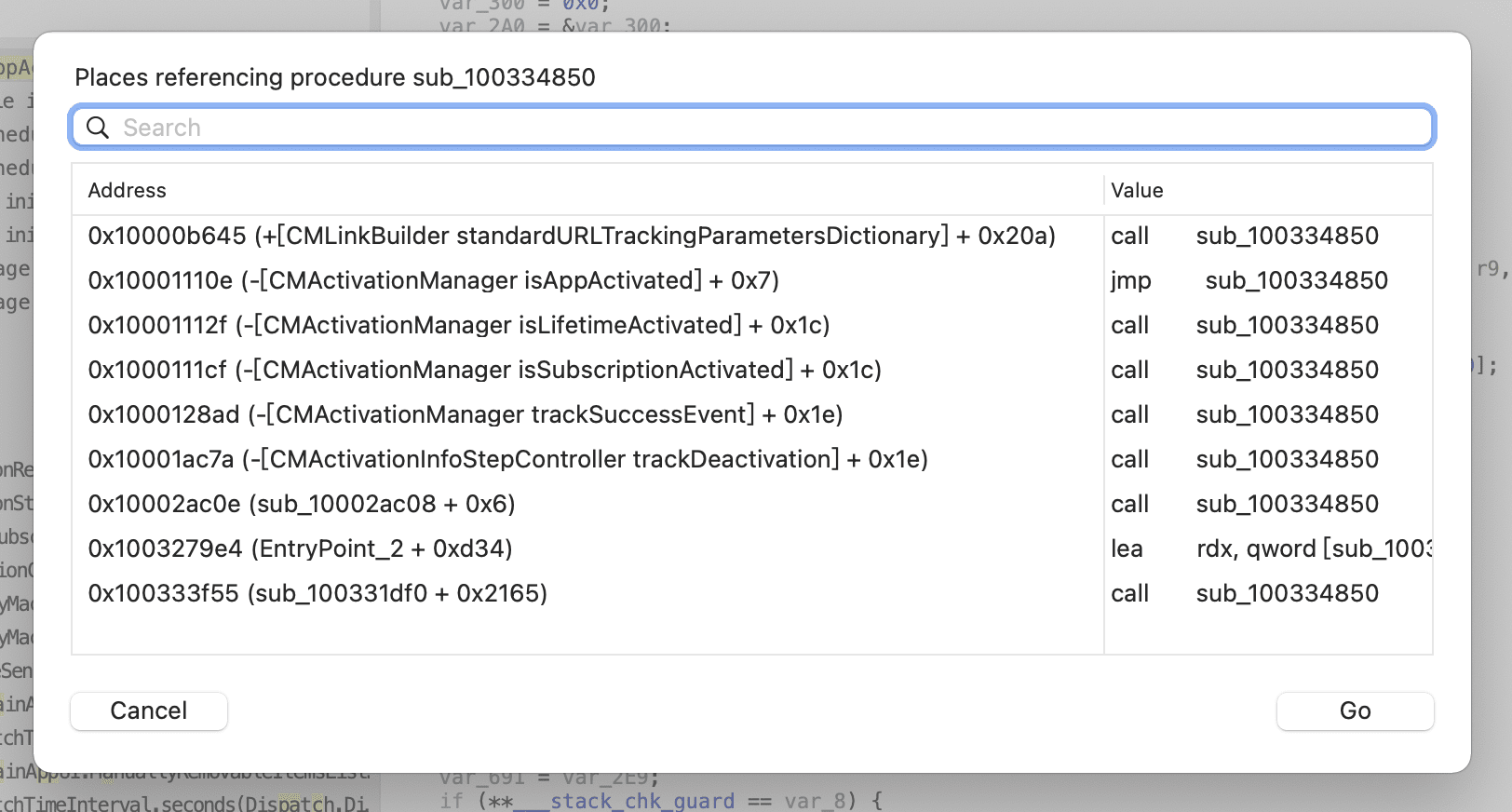Viewport: 1512px width, 812px height.
Task: Select the 0x10001ac7a trackDeactivation row
Action: pyautogui.click(x=752, y=459)
